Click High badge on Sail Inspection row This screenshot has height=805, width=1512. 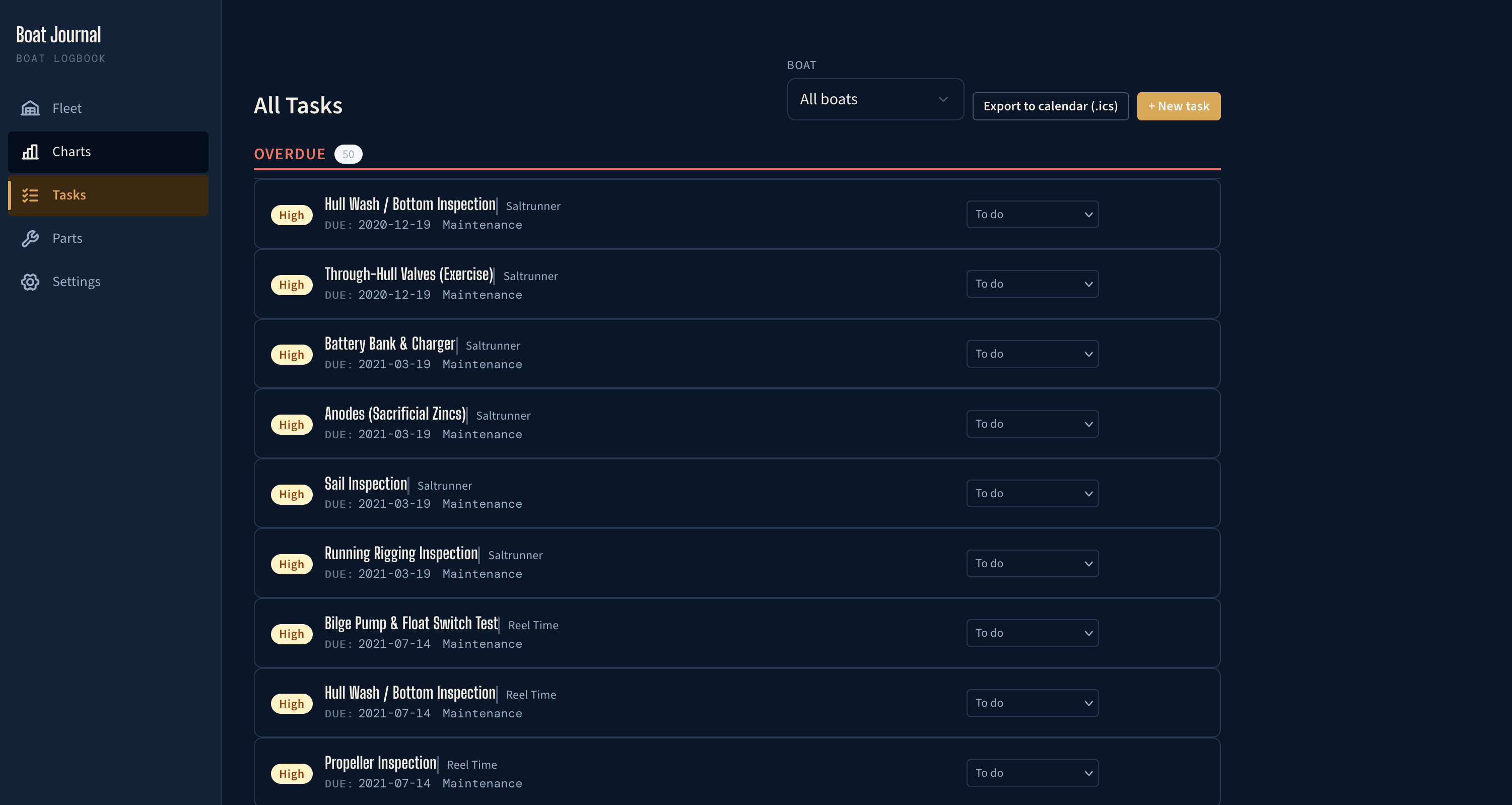pos(292,494)
